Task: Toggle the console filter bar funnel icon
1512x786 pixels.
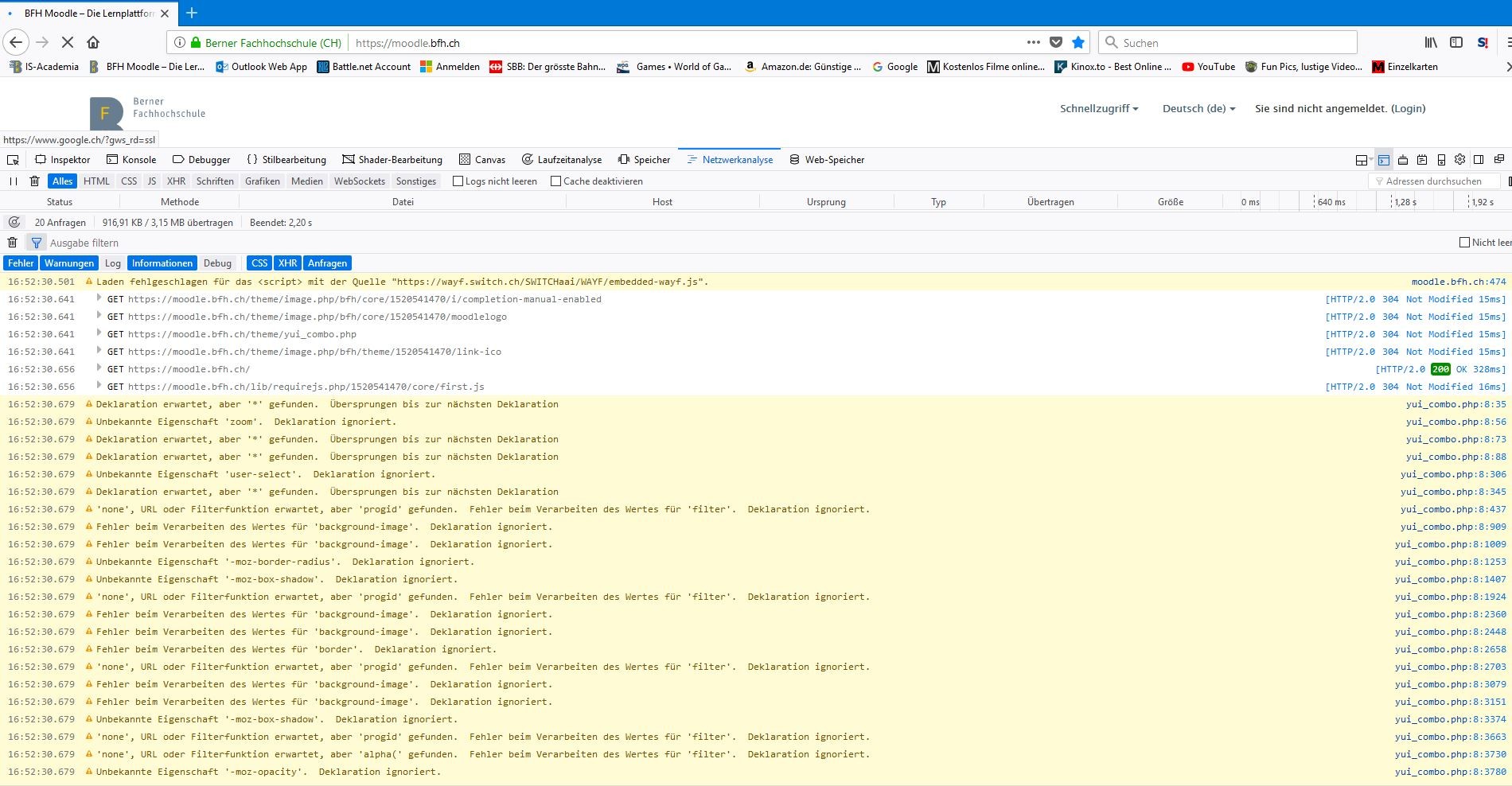Action: pyautogui.click(x=36, y=243)
